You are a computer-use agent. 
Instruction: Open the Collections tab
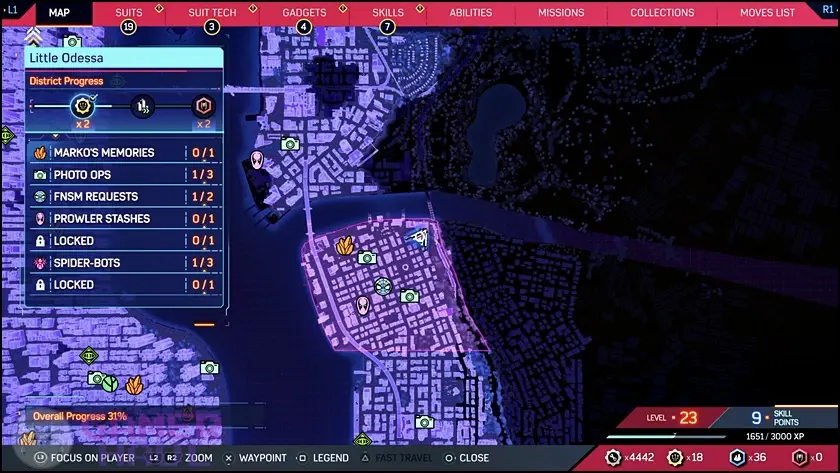click(662, 12)
